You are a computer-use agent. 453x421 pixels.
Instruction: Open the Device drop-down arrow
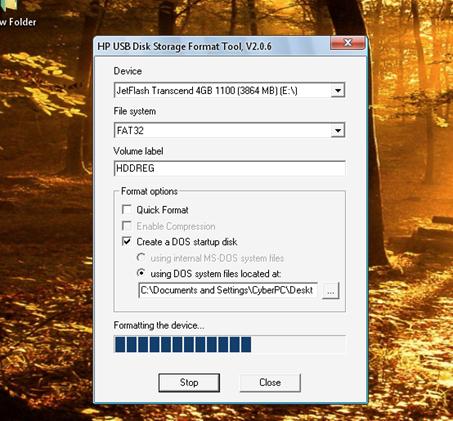(338, 91)
